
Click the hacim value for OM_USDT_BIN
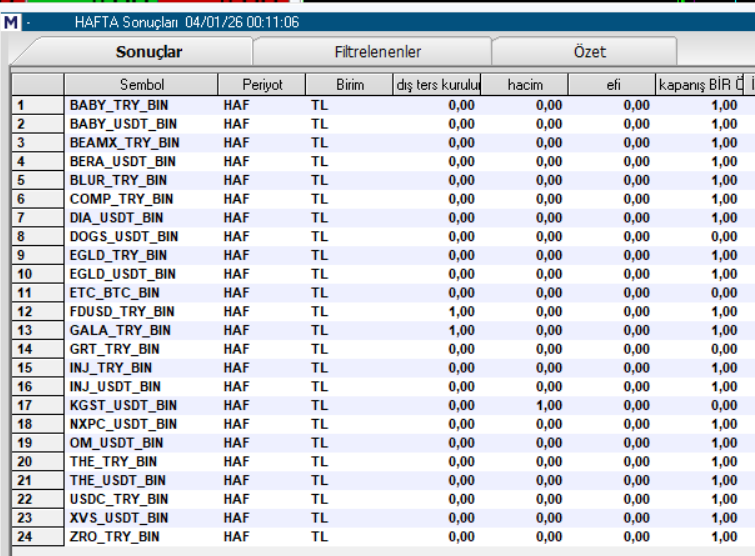[x=549, y=443]
